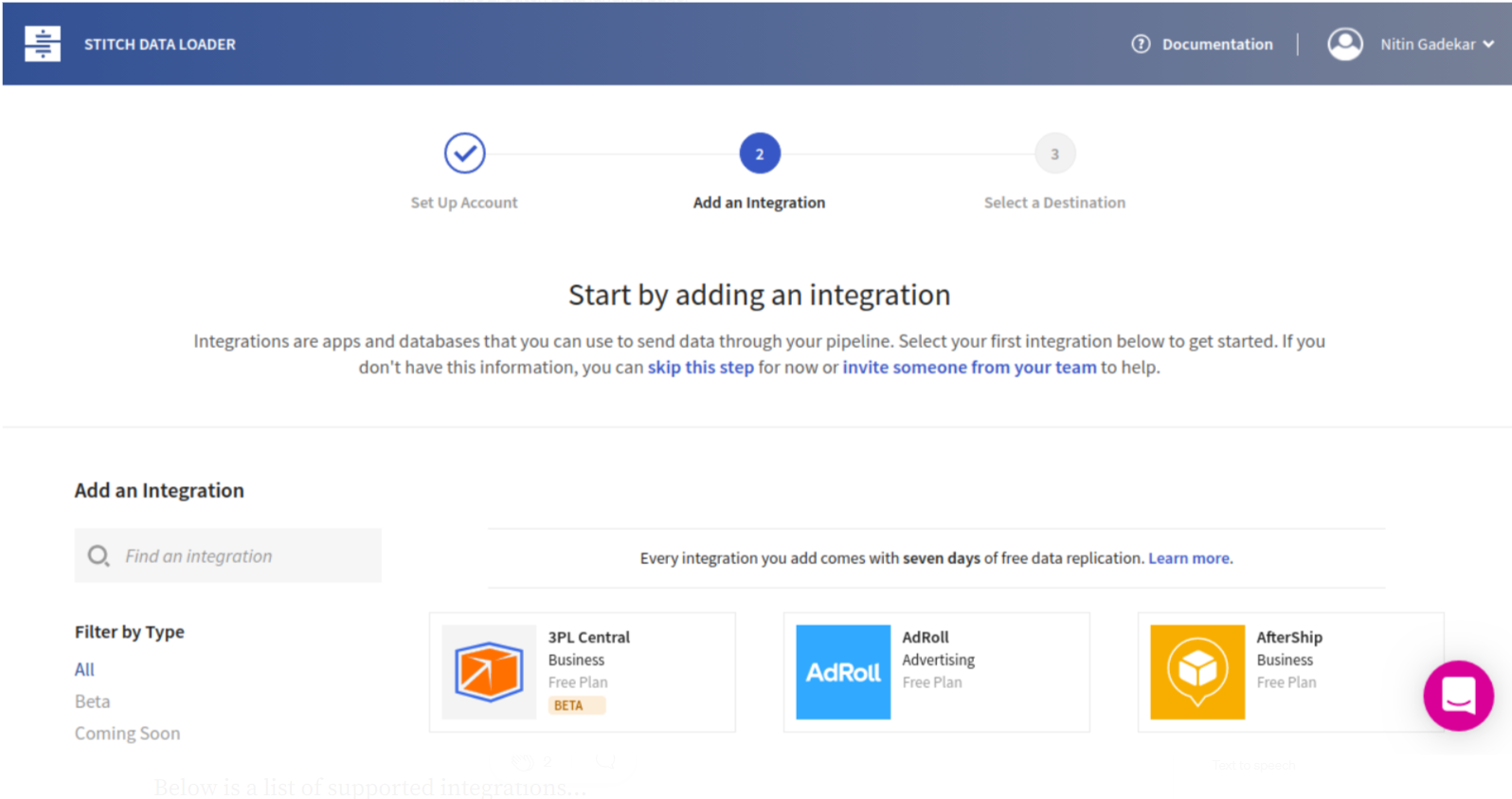Open the Nitin Gadekar account dropdown
The height and width of the screenshot is (799, 1512).
1436,44
